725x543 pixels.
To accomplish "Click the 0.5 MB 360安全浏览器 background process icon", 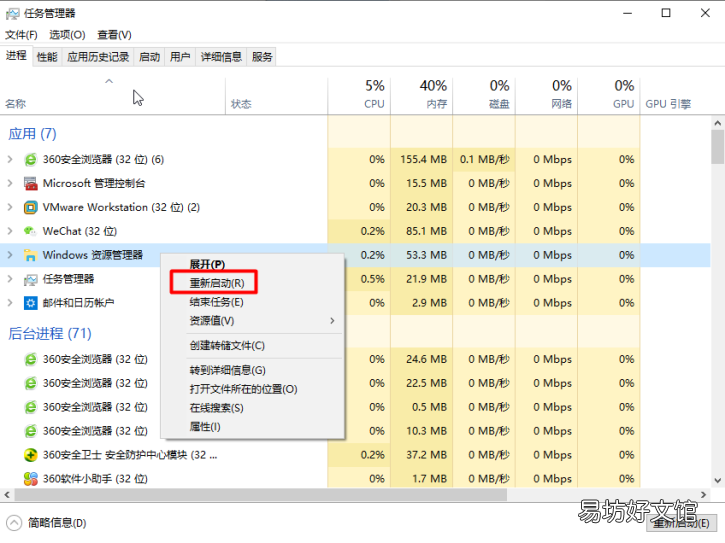I will [x=31, y=407].
